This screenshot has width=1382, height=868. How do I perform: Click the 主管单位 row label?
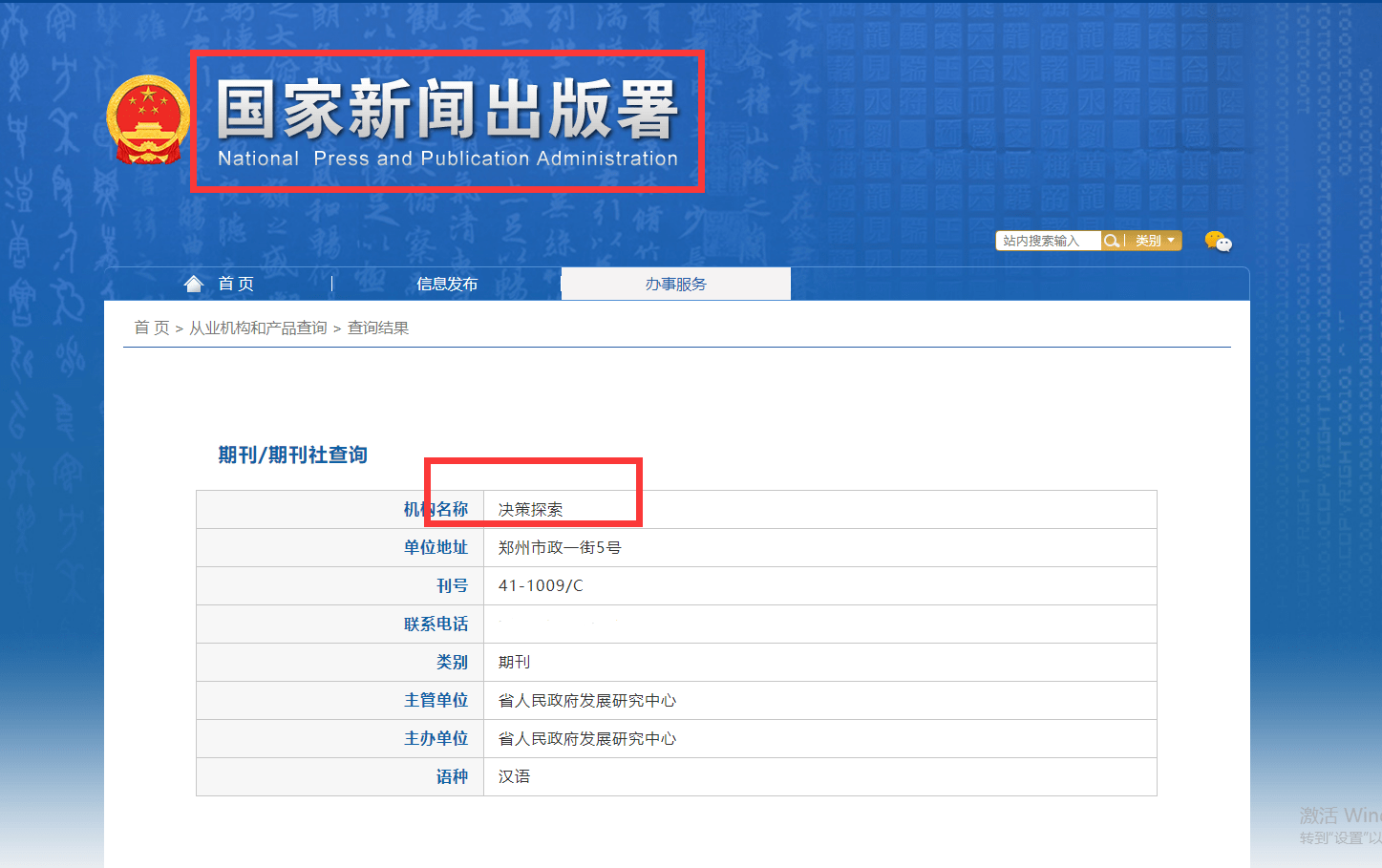click(x=436, y=700)
